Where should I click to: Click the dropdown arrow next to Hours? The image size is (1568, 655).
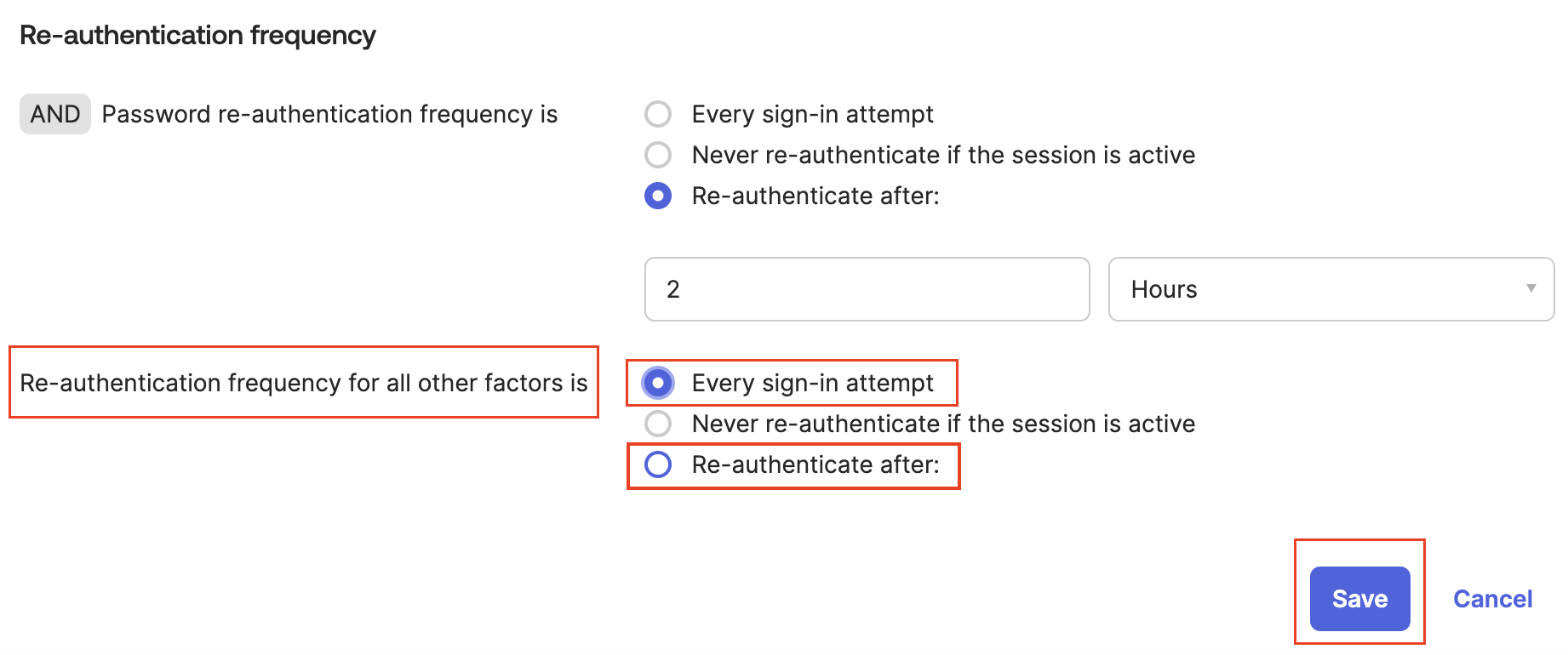(x=1531, y=289)
